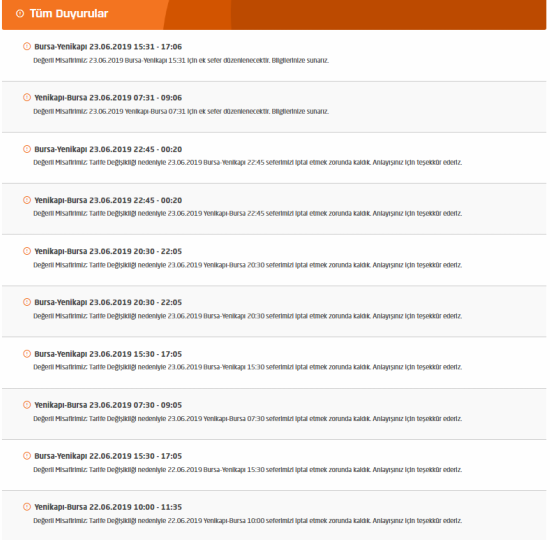Click alert icon for Bursa-Yenikapı 20:30 - 22:05
The image size is (550, 540).
coord(27,302)
